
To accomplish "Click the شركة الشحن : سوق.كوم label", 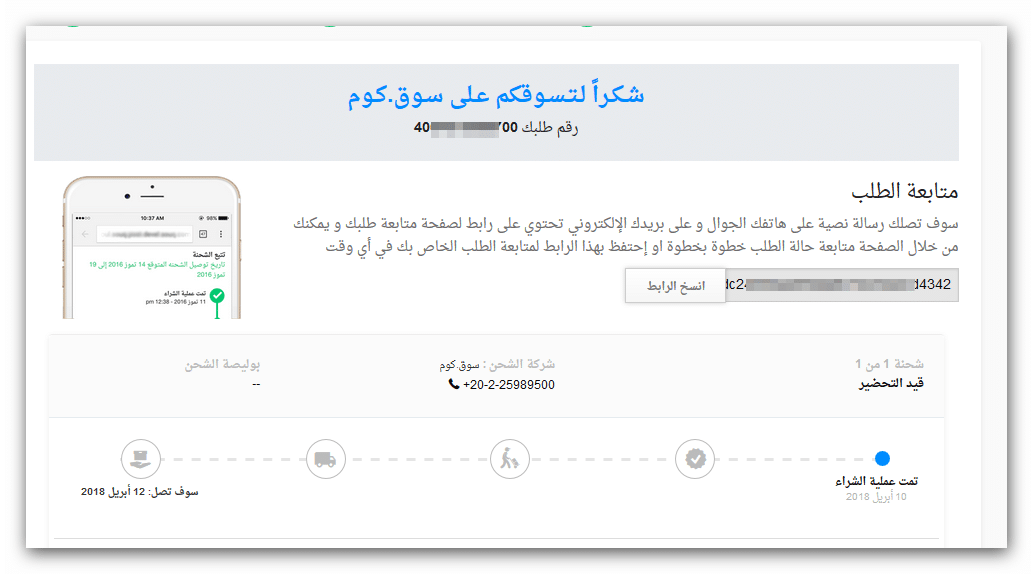I will (x=497, y=364).
